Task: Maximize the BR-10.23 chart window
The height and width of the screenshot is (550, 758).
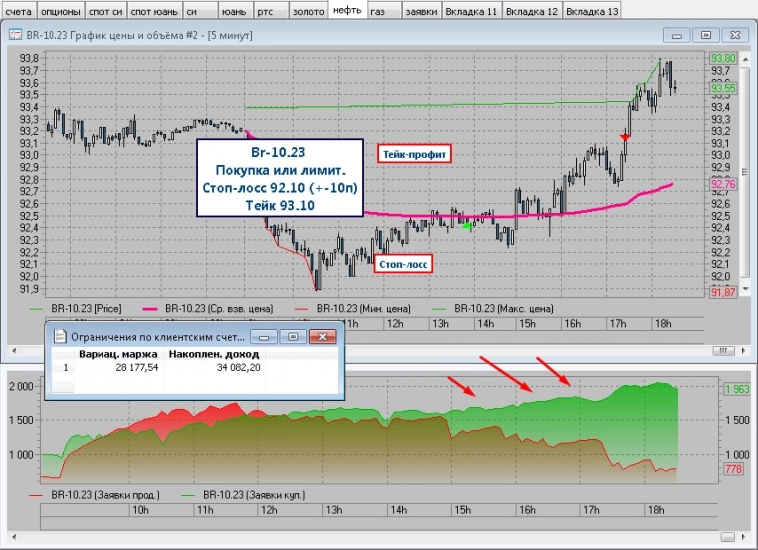Action: (706, 35)
